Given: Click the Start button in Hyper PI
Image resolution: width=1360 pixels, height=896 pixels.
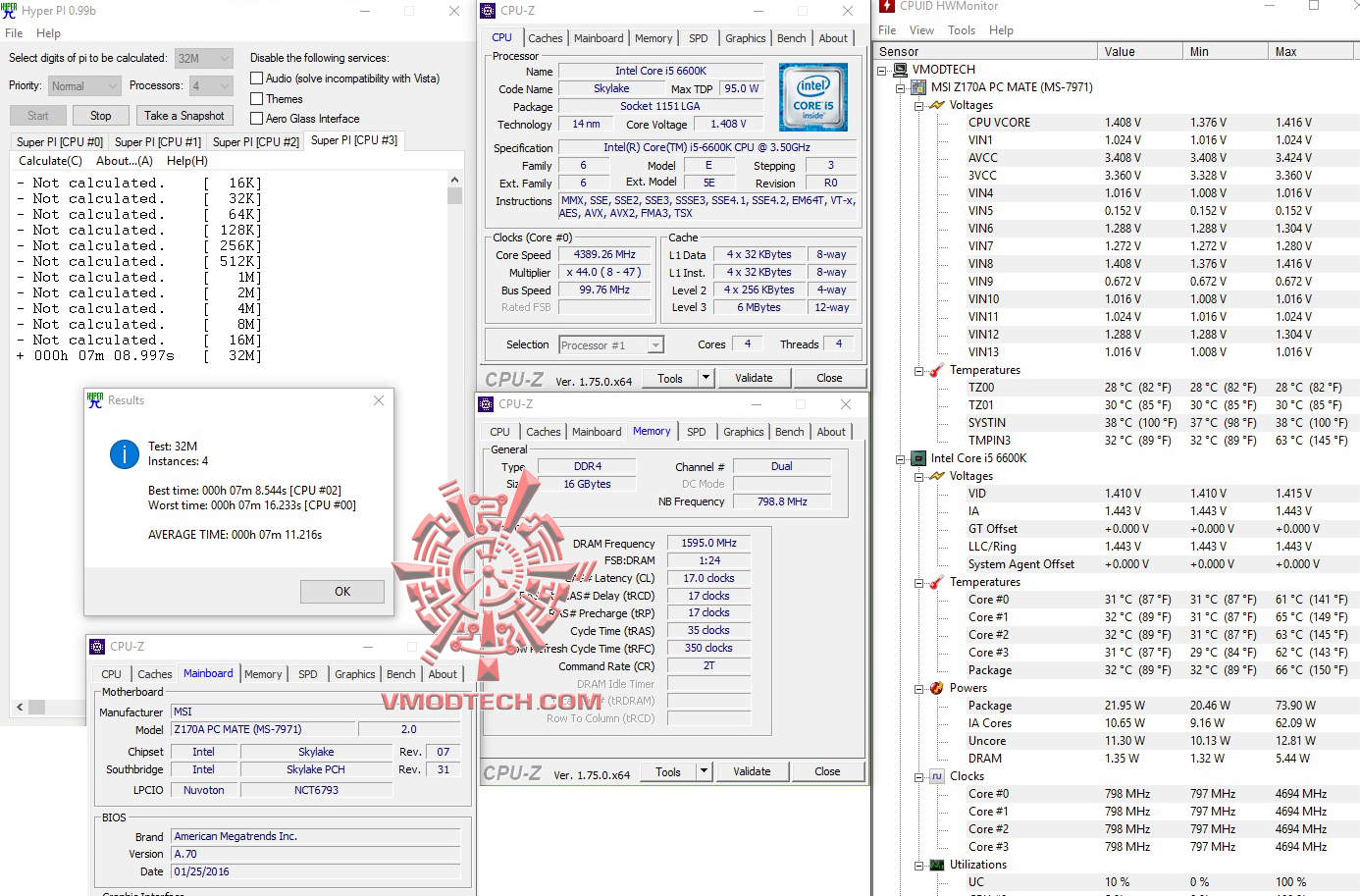Looking at the screenshot, I should [38, 116].
